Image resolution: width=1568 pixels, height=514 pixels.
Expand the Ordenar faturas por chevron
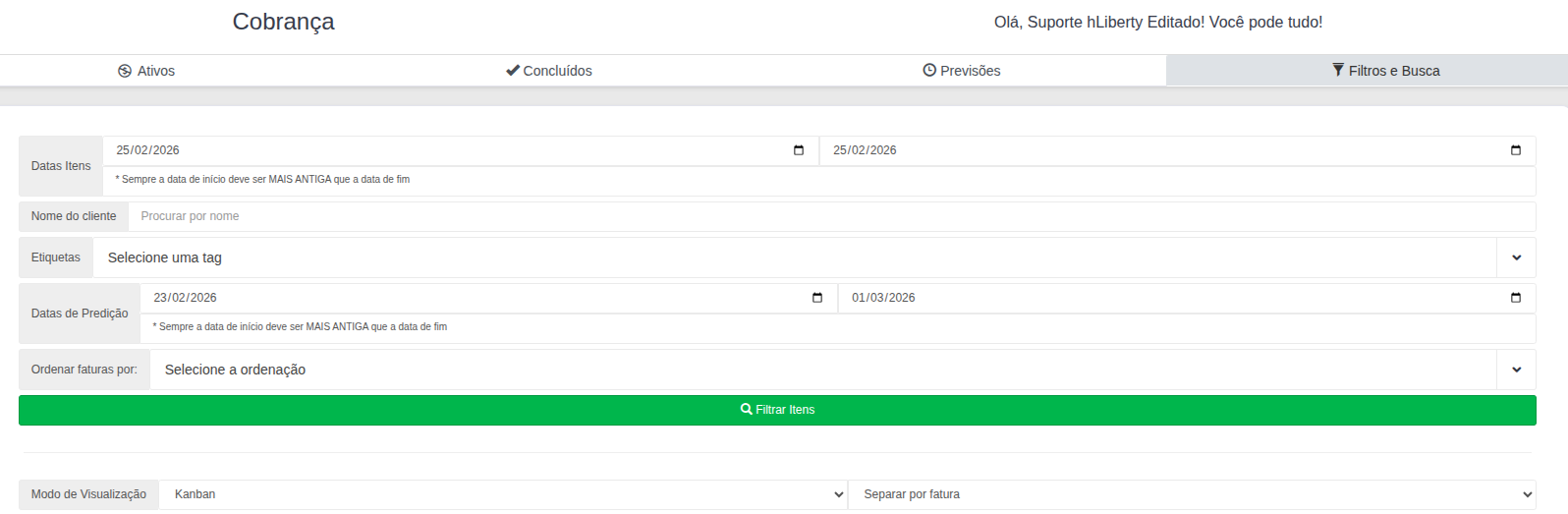pos(1516,370)
